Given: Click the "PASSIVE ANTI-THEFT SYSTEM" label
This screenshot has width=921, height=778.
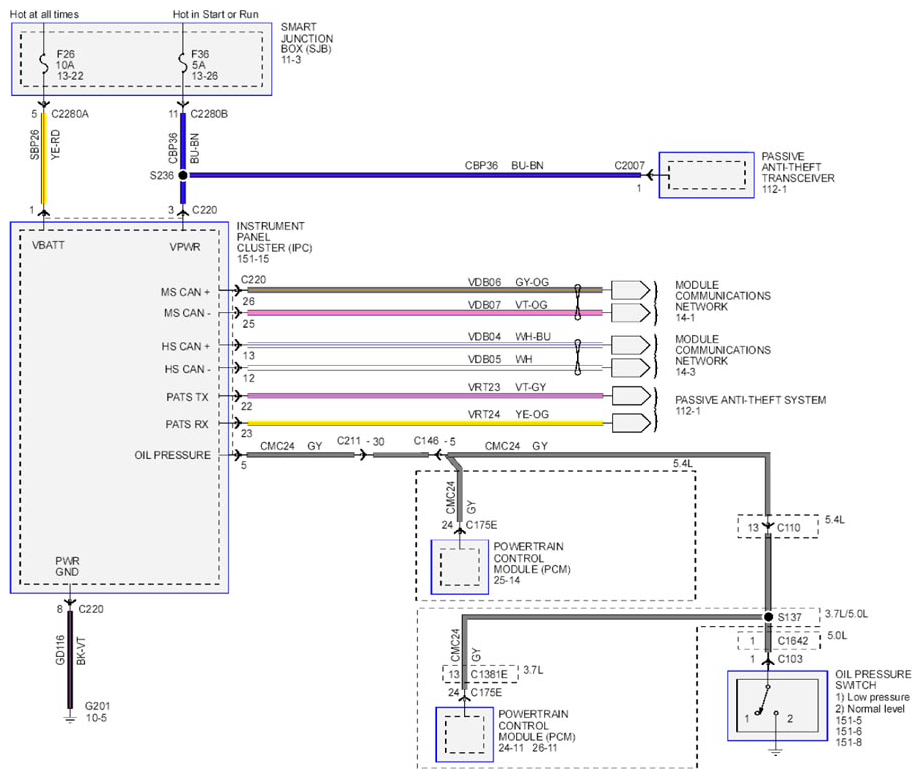Looking at the screenshot, I should point(751,400).
